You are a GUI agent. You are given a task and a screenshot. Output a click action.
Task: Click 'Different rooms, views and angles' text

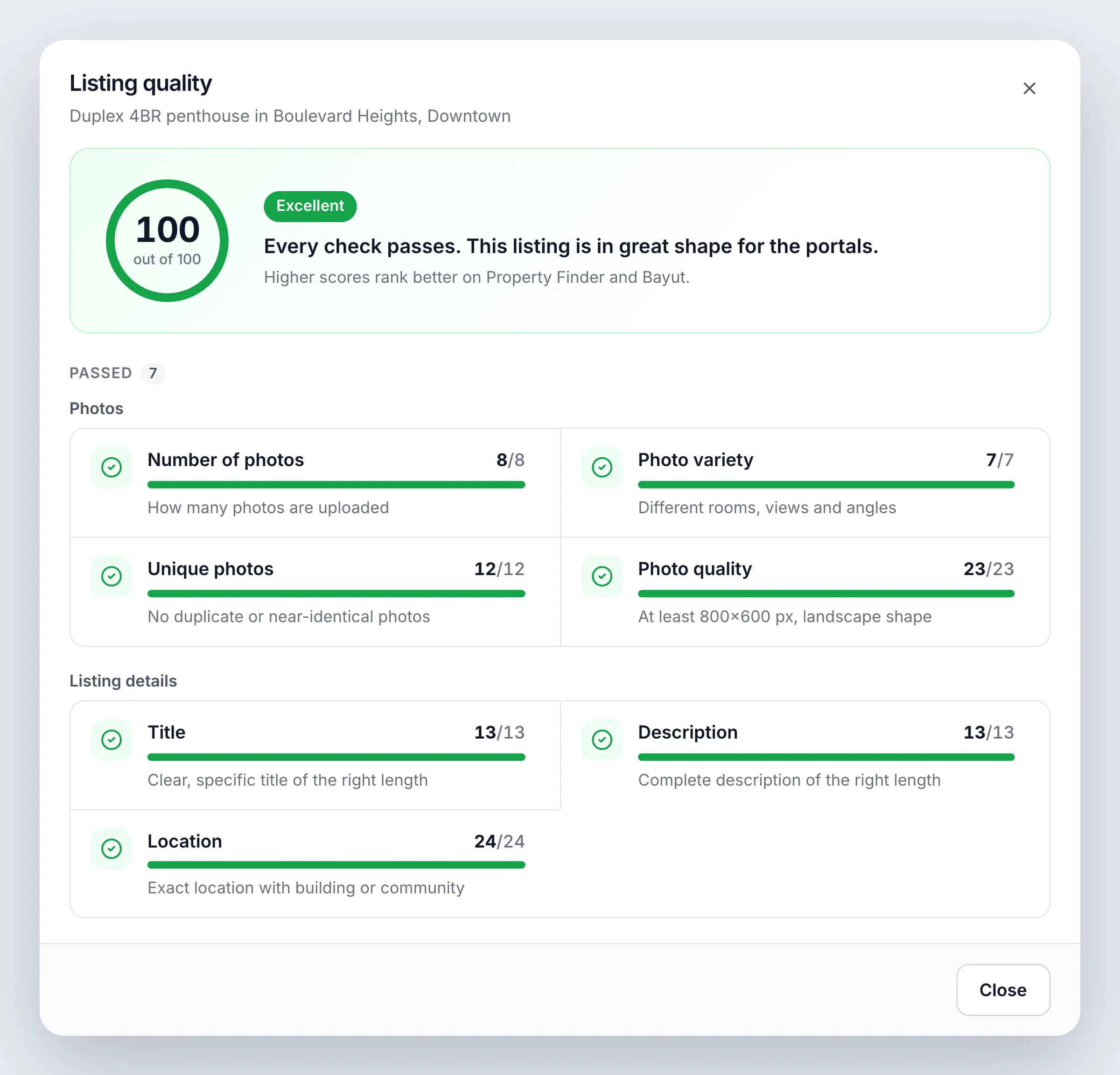pos(767,508)
